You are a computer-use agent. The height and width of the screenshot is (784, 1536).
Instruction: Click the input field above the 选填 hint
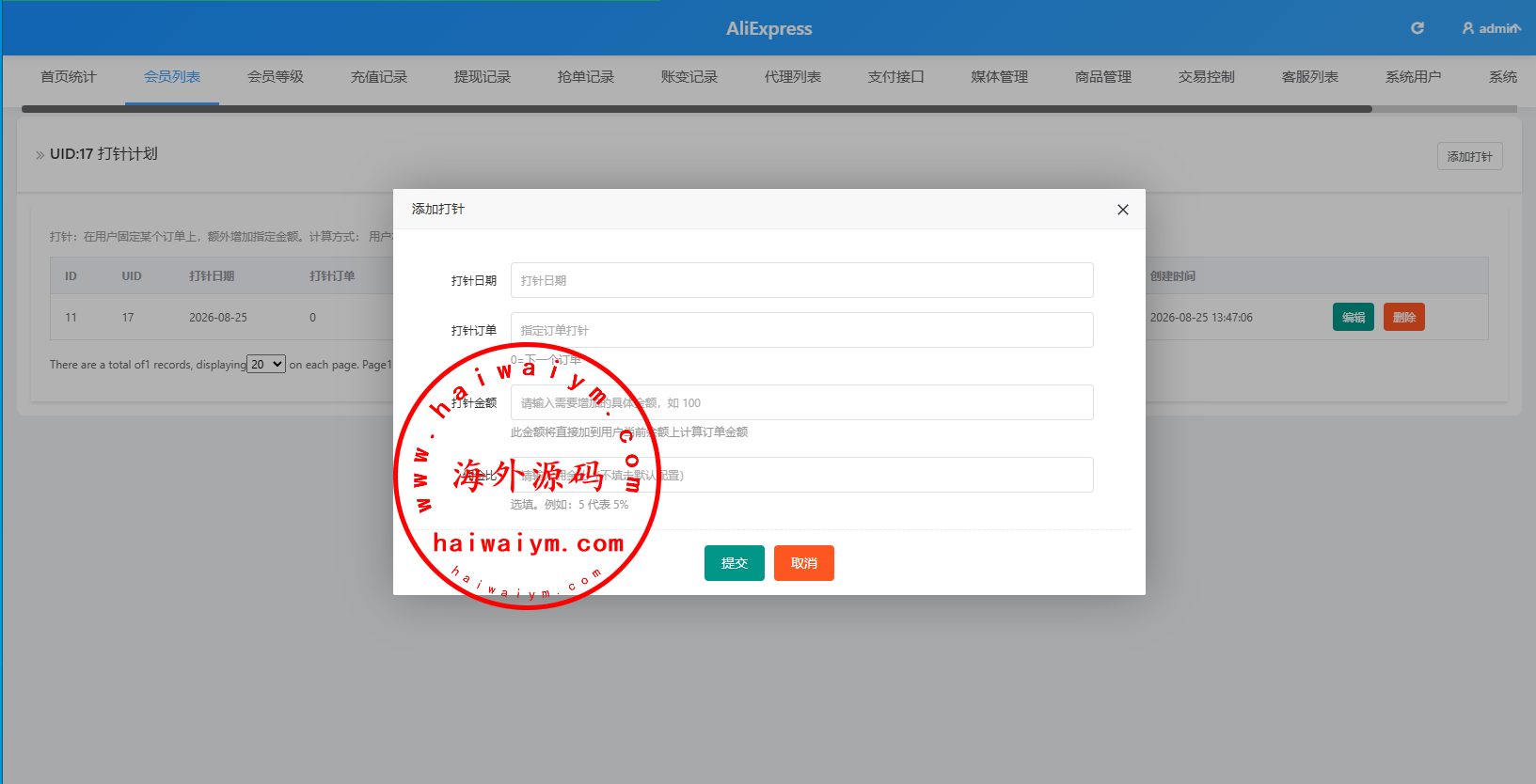coord(802,475)
